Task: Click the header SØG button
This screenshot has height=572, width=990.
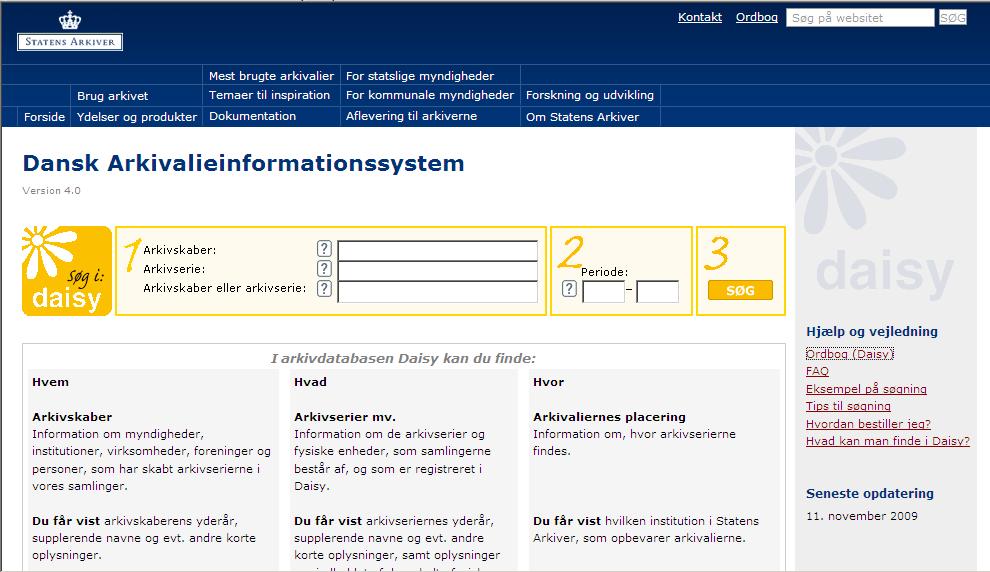Action: (x=953, y=18)
